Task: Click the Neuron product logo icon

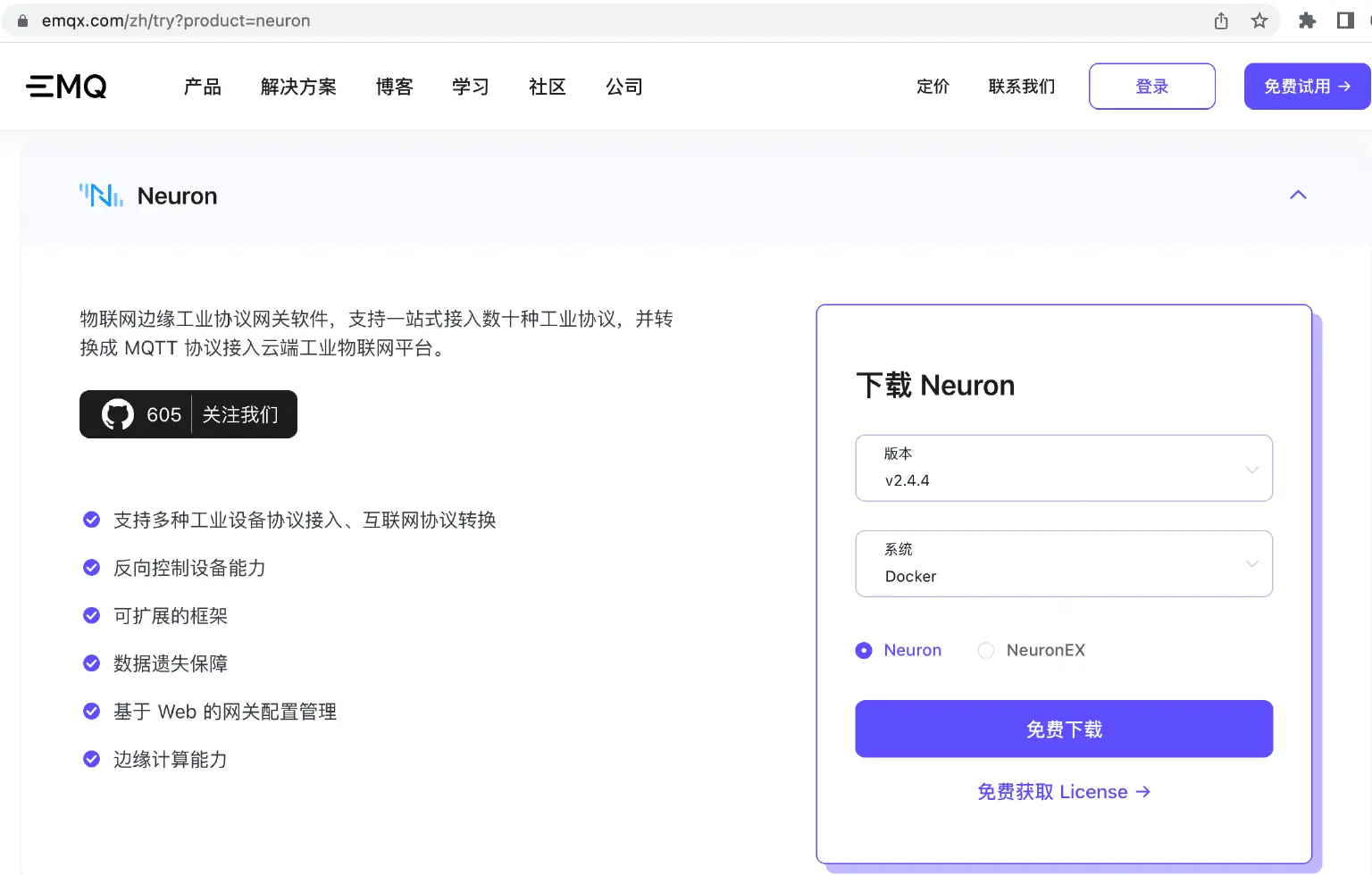Action: click(x=101, y=195)
